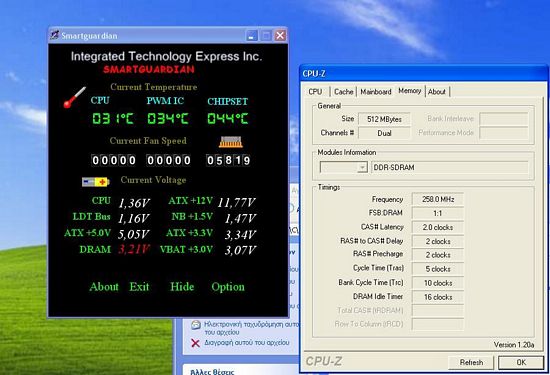Click the Bank Cycle Time value 10 clocks
This screenshot has height=375, width=550.
(438, 283)
